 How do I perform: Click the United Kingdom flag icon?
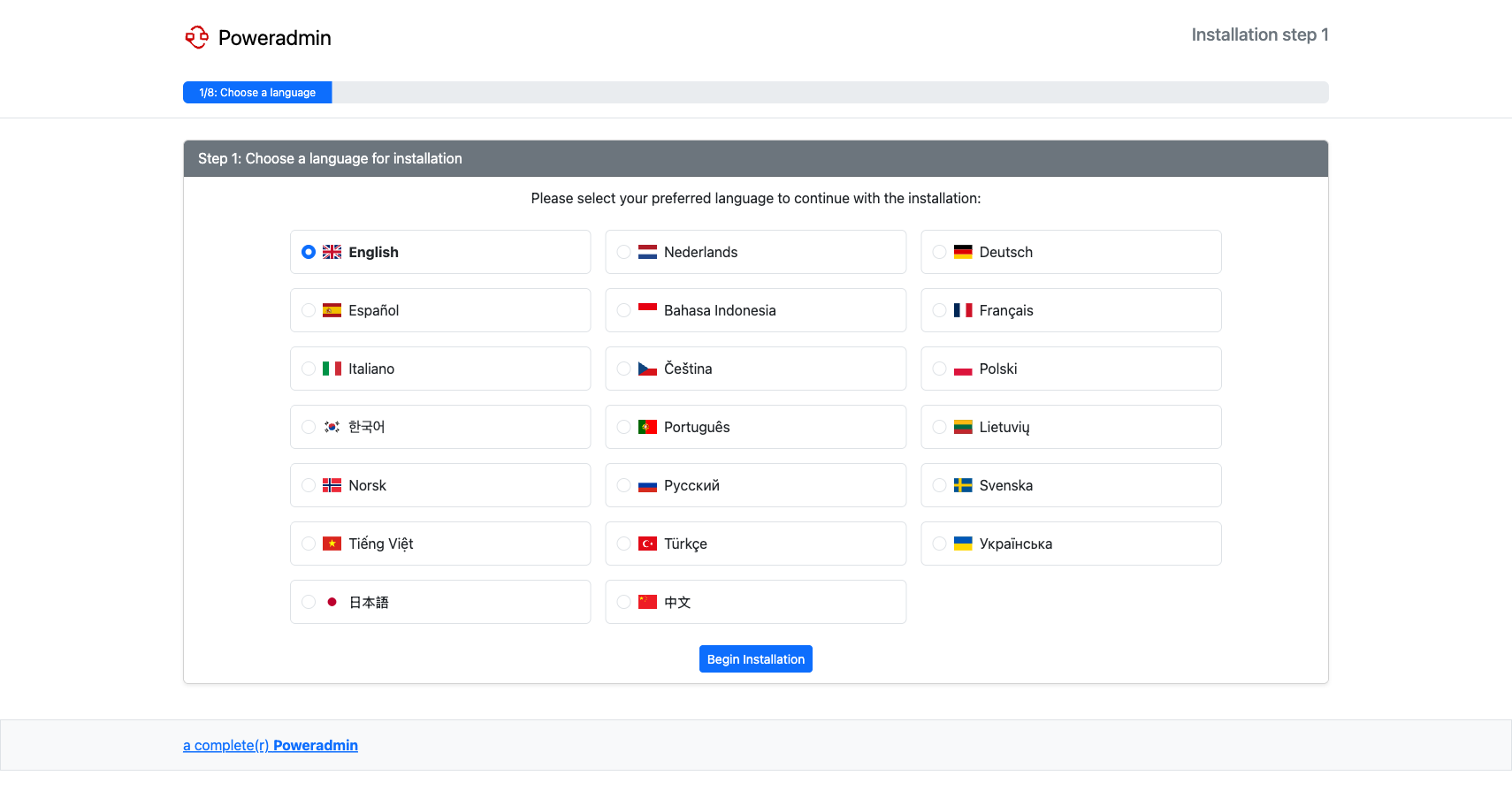tap(332, 252)
